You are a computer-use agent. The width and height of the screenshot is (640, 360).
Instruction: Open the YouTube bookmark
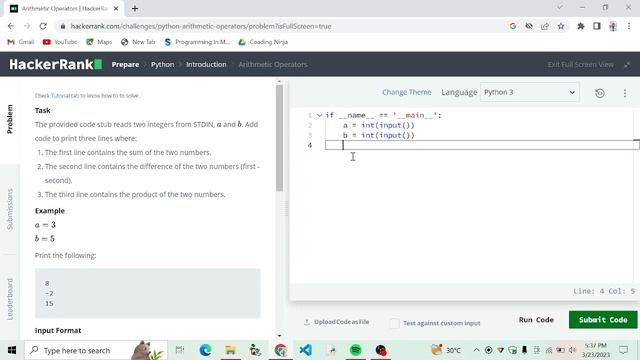[x=60, y=42]
